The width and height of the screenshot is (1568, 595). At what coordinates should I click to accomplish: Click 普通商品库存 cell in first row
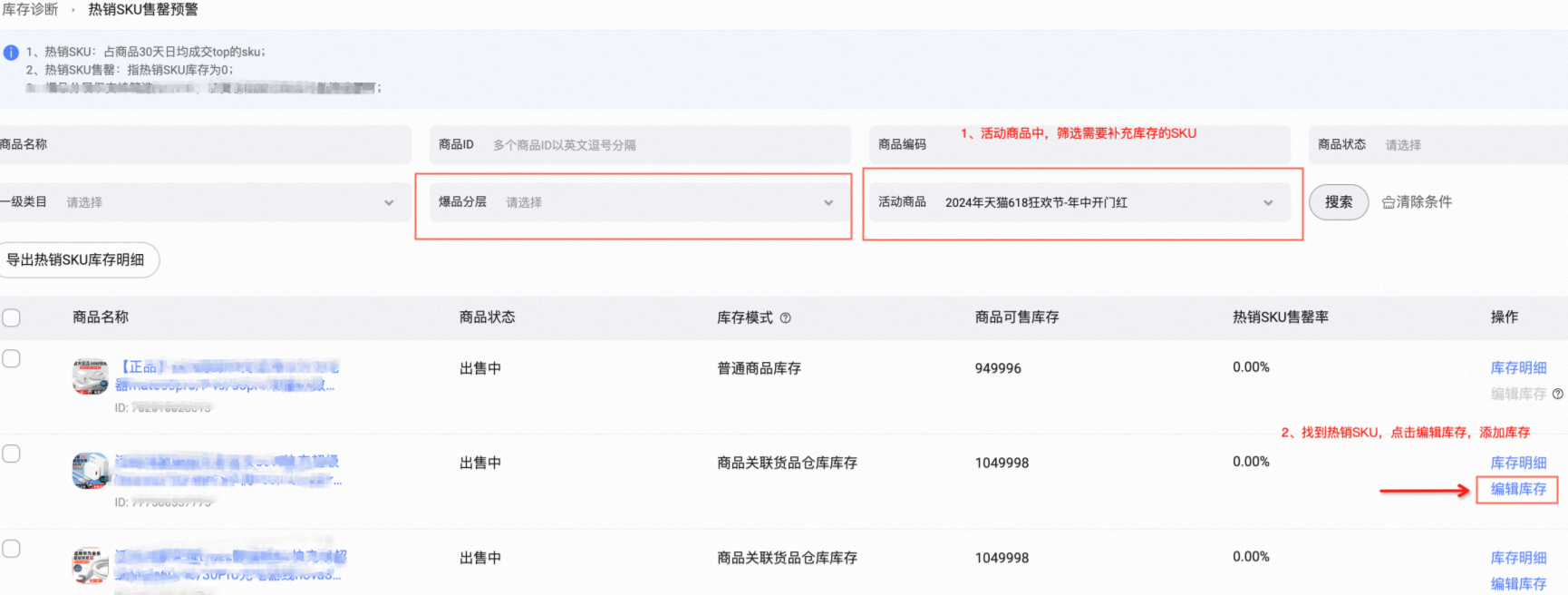759,368
